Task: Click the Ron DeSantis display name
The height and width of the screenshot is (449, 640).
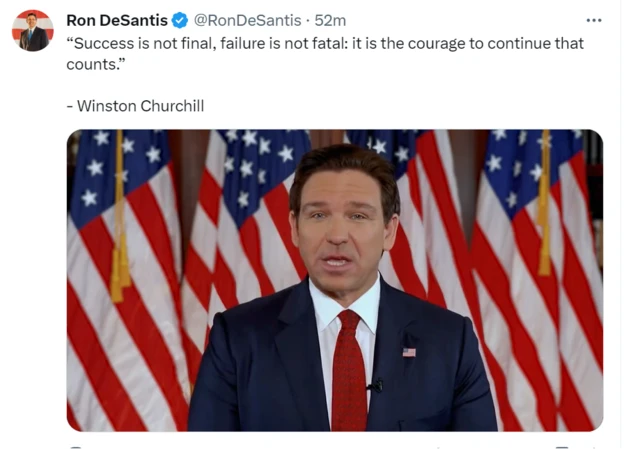Action: tap(117, 20)
